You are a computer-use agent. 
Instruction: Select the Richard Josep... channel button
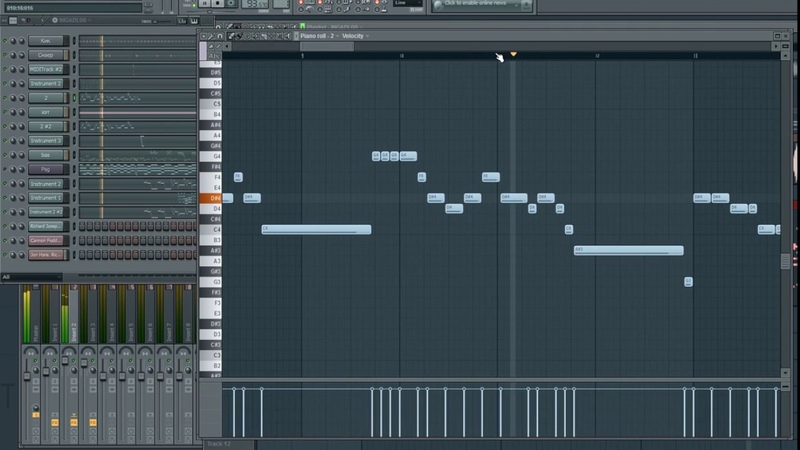tap(46, 226)
